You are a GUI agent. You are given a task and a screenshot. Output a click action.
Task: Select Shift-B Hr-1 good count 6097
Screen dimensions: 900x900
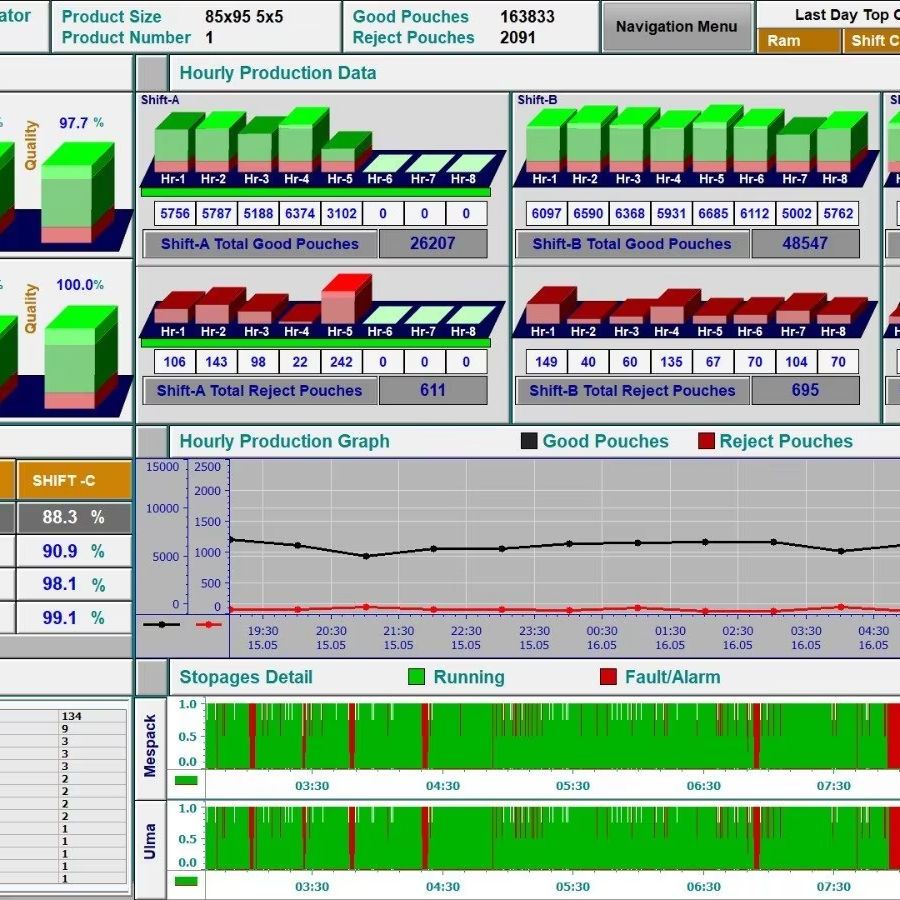point(546,214)
